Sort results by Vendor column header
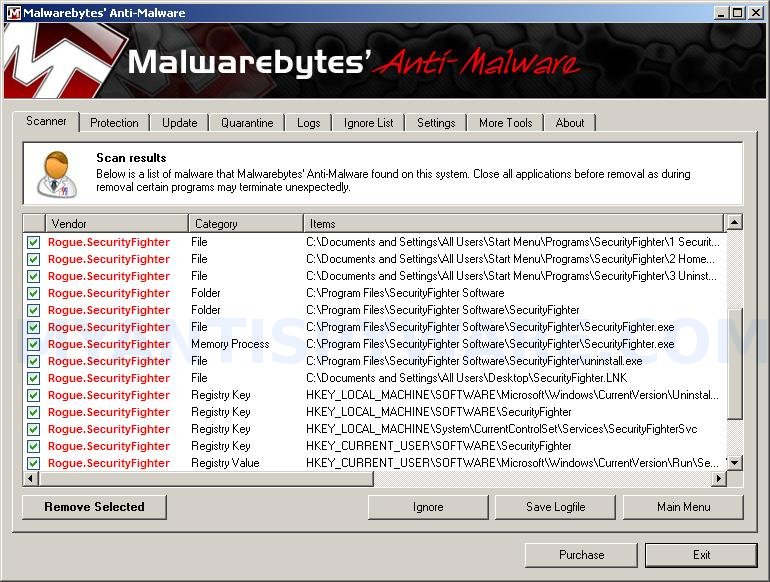Viewport: 770px width, 582px height. pyautogui.click(x=116, y=224)
